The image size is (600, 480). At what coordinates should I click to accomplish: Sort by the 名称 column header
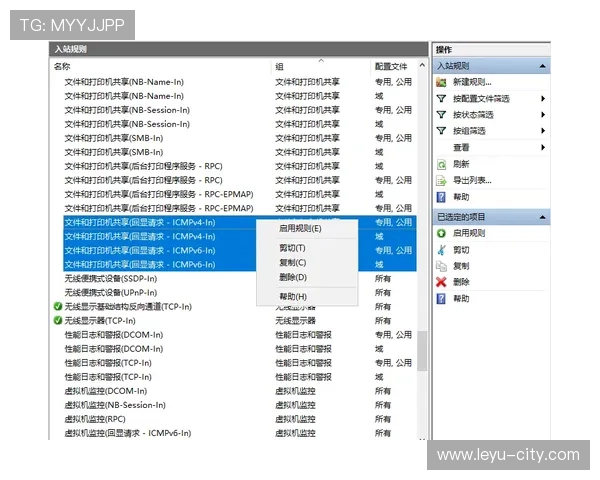click(62, 66)
